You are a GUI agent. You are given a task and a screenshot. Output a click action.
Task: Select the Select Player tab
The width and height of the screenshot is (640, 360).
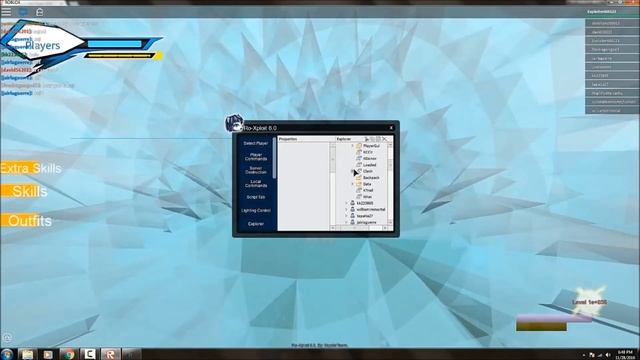tap(256, 143)
